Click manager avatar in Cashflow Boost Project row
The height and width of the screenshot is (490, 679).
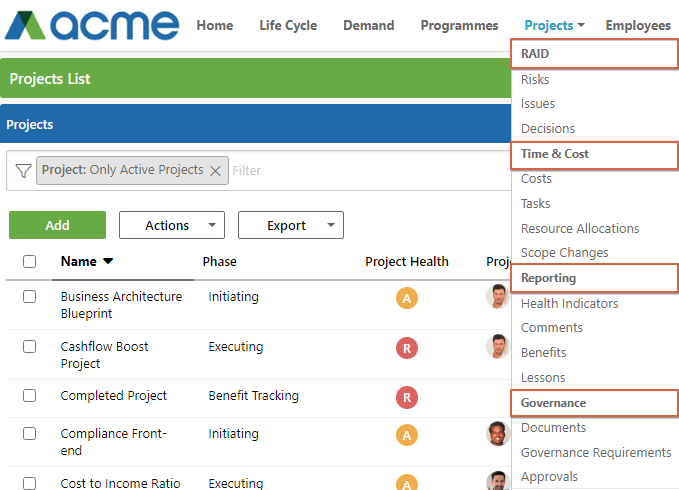click(x=498, y=346)
